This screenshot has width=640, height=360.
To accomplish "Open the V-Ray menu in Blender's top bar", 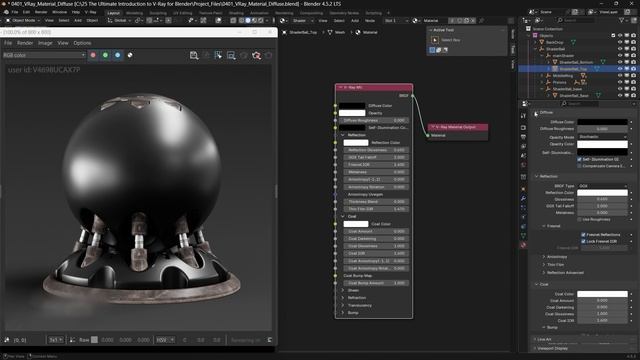I will 91,12.
